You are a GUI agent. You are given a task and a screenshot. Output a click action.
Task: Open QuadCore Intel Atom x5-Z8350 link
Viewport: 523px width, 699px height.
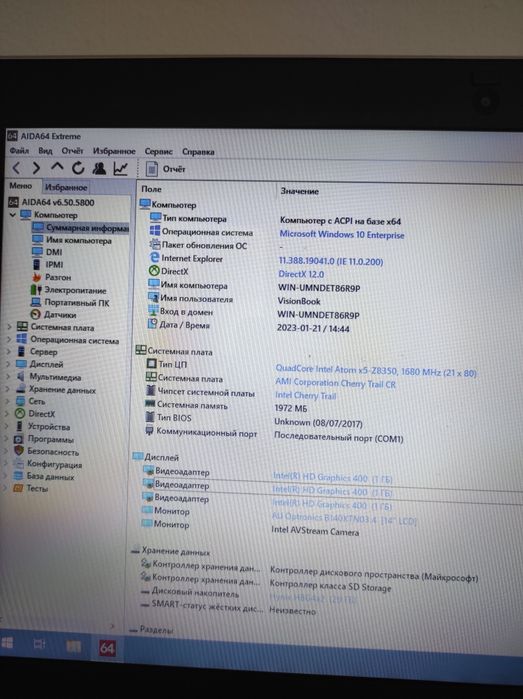(x=375, y=370)
